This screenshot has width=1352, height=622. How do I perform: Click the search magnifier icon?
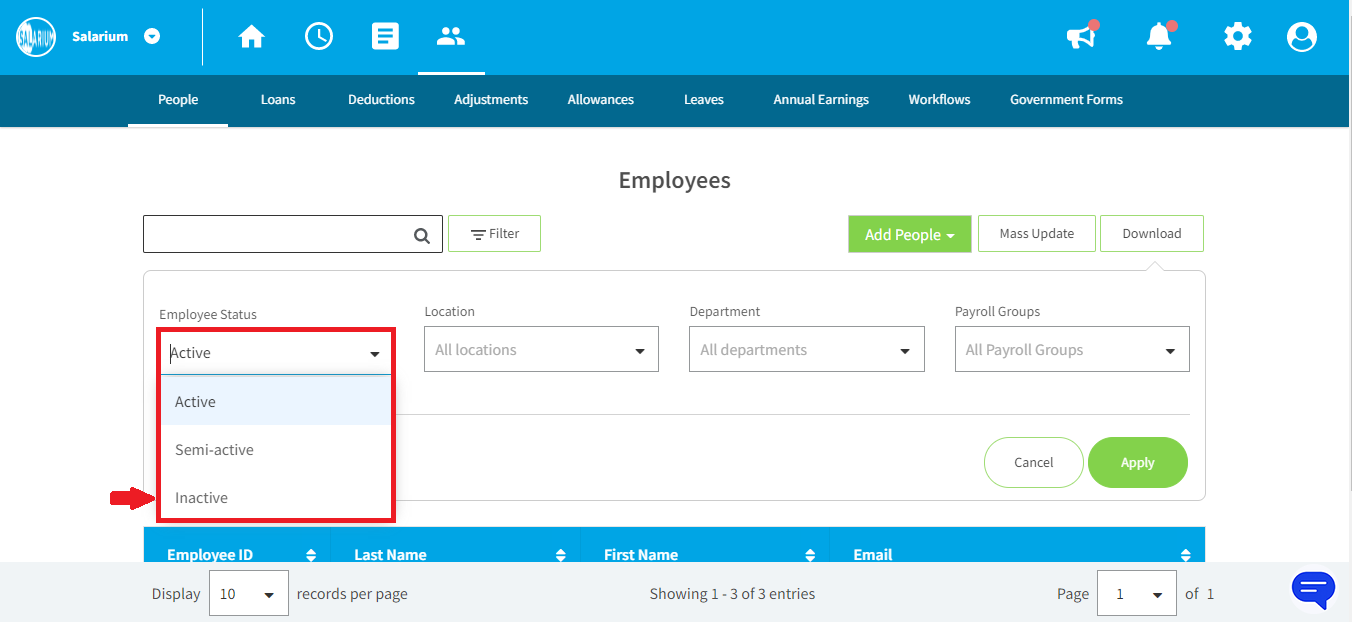pos(422,236)
